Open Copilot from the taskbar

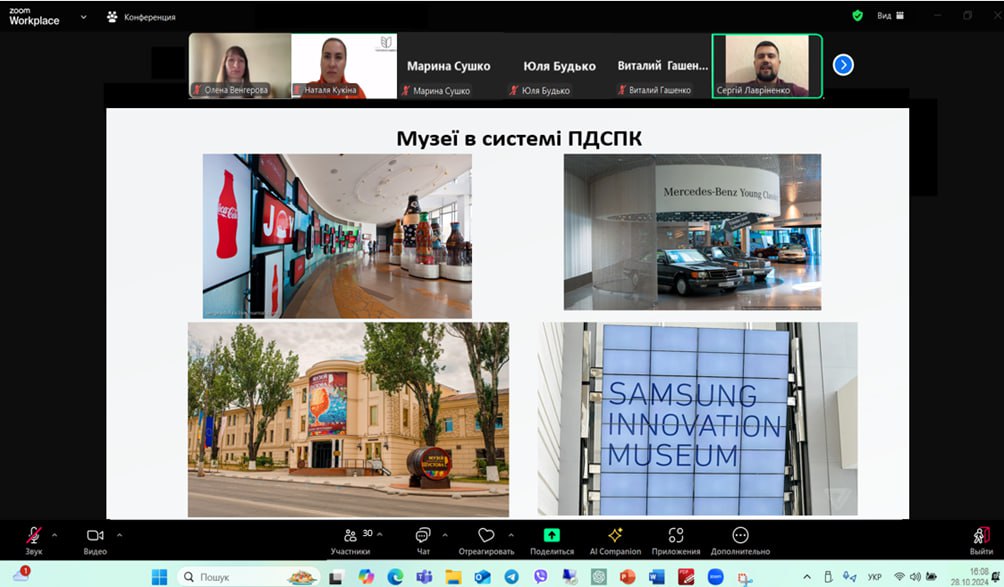366,577
